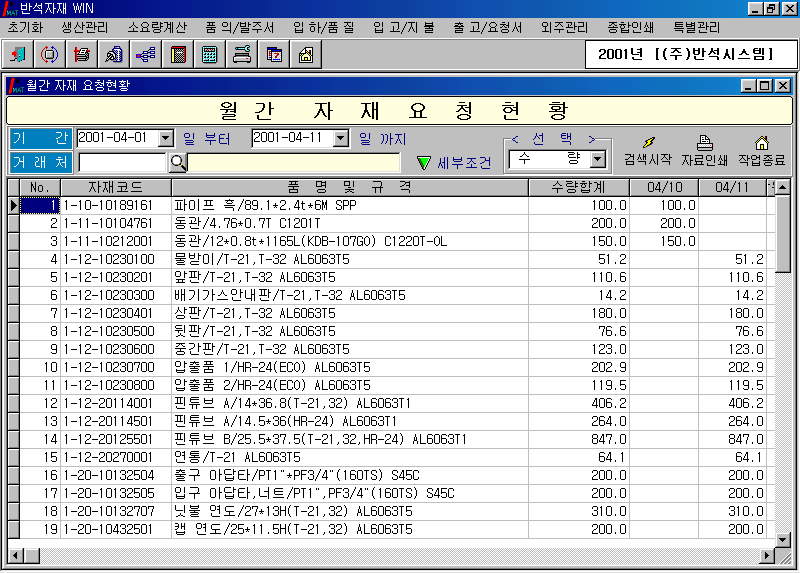The width and height of the screenshot is (800, 573).
Task: Click the 작업종료 exit button
Action: pos(761,151)
